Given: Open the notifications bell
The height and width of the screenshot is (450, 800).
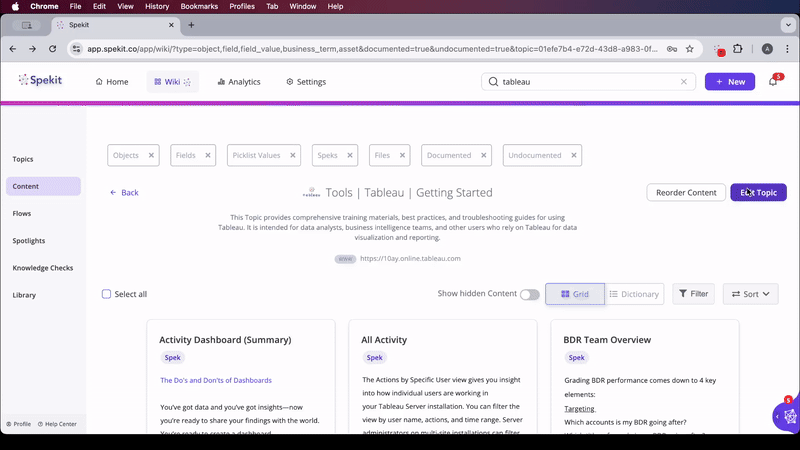Looking at the screenshot, I should (x=773, y=82).
